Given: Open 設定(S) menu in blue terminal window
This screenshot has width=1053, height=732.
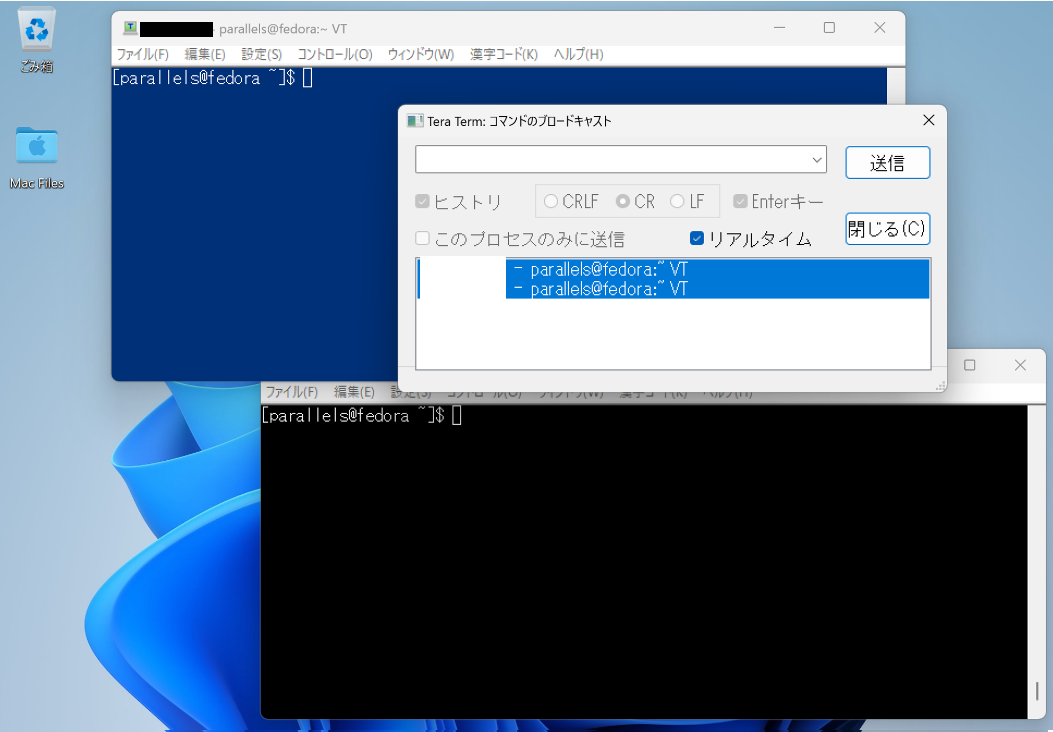Looking at the screenshot, I should 261,54.
